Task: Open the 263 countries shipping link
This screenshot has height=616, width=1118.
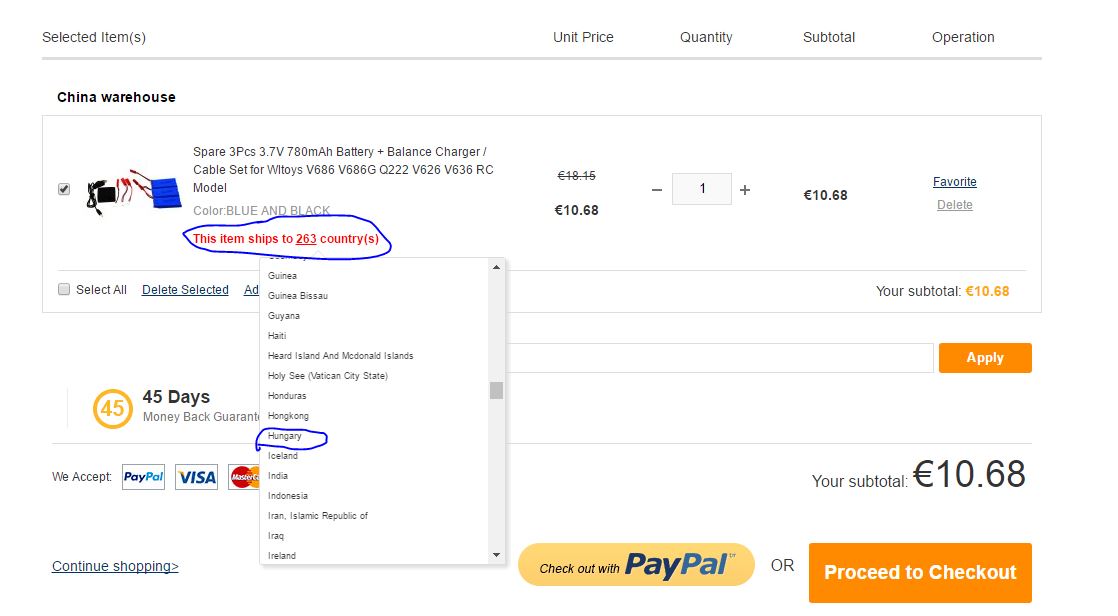Action: click(306, 239)
